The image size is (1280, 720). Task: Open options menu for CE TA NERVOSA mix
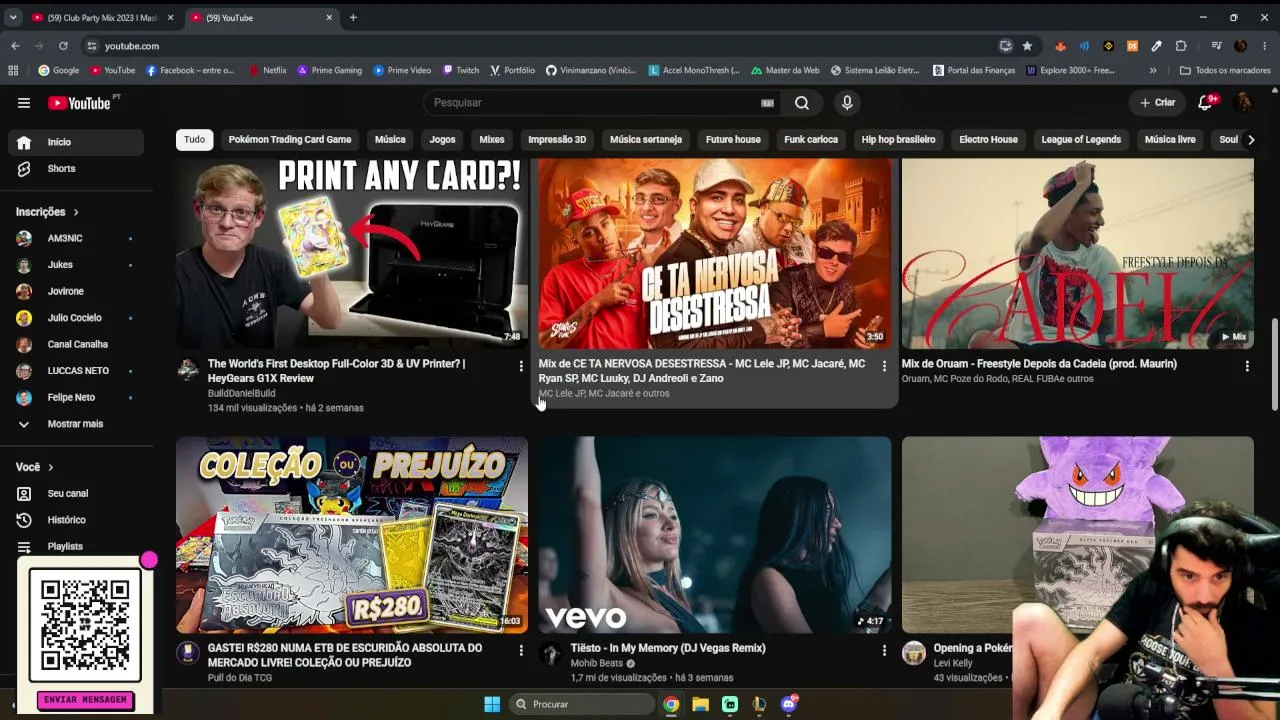point(884,367)
